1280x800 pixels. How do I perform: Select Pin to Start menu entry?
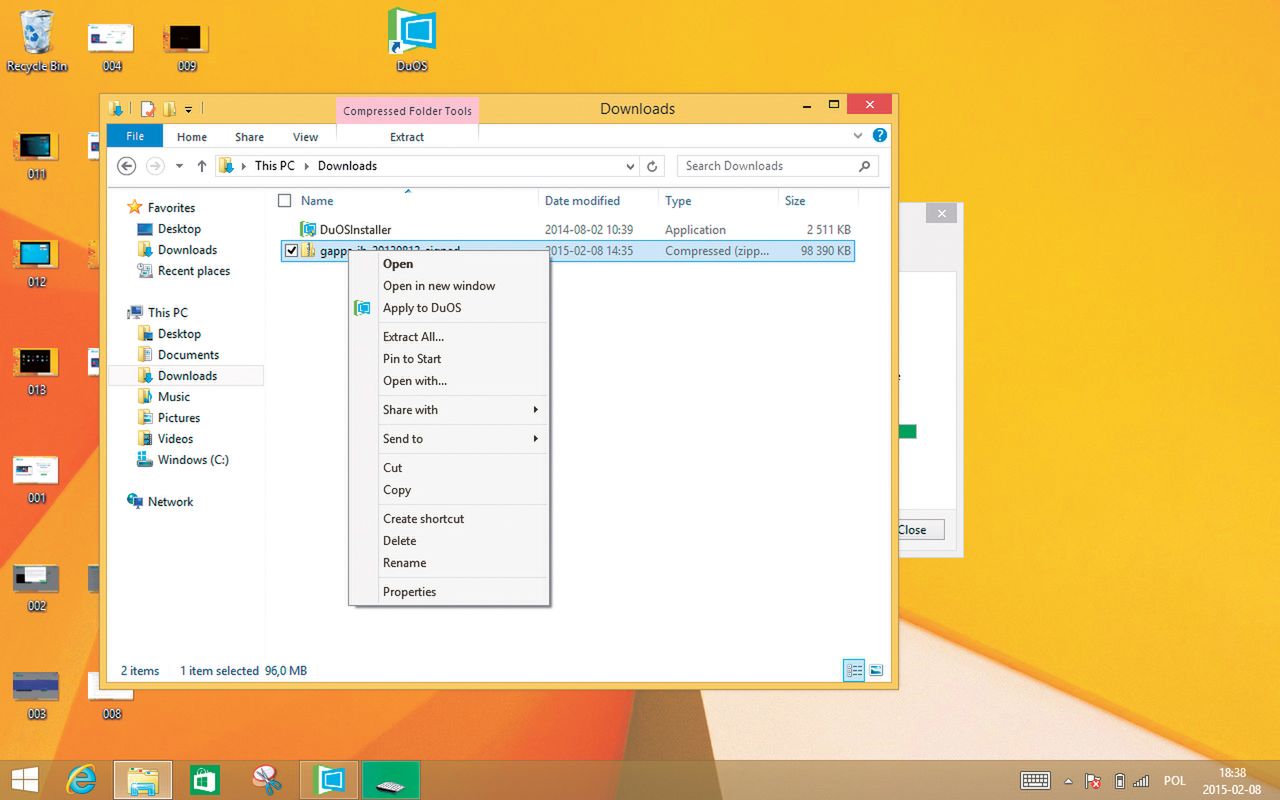(x=449, y=359)
